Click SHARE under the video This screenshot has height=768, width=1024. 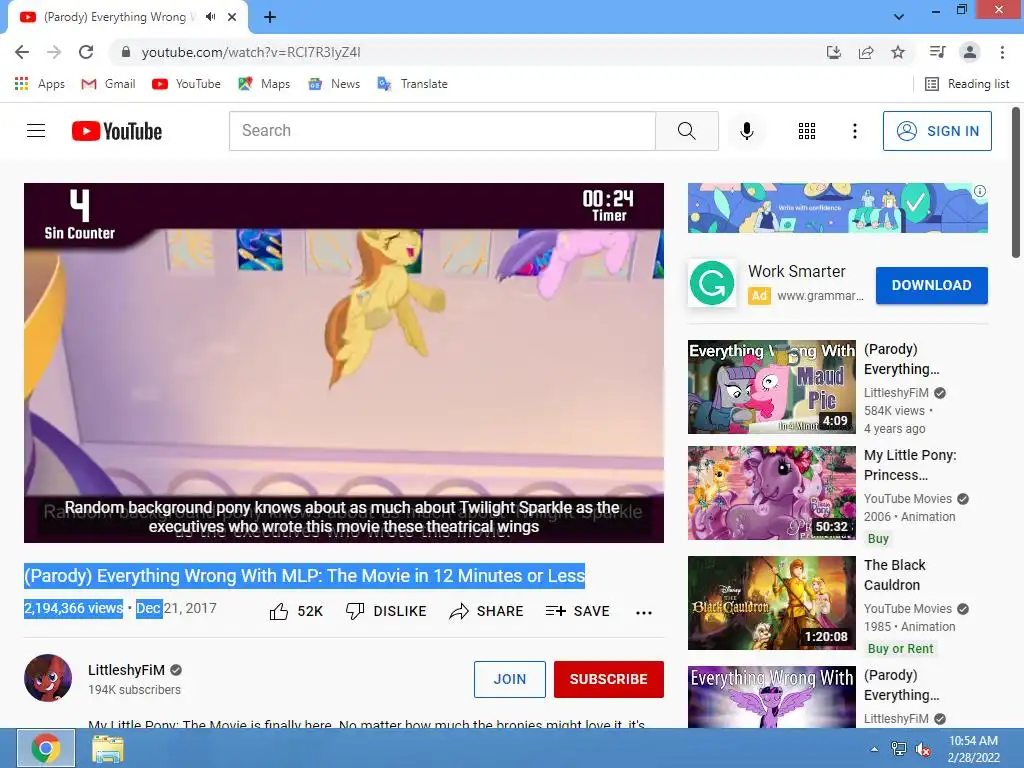tap(487, 611)
